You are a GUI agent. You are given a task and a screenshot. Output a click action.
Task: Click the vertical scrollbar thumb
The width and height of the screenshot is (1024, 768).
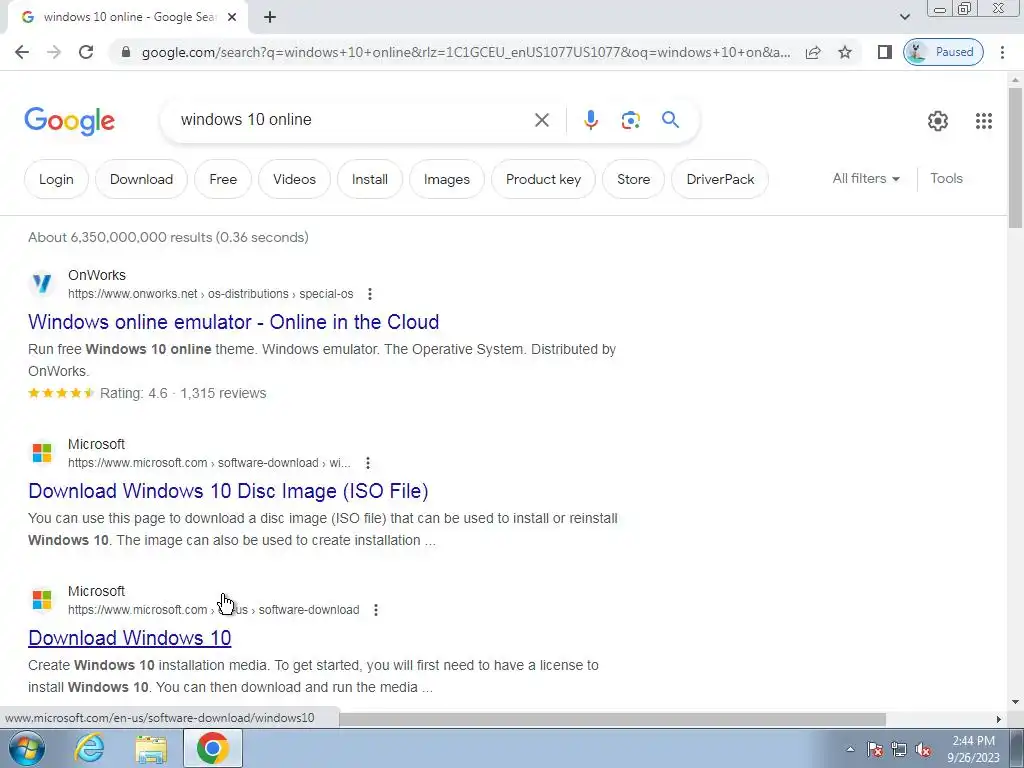coord(1015,157)
